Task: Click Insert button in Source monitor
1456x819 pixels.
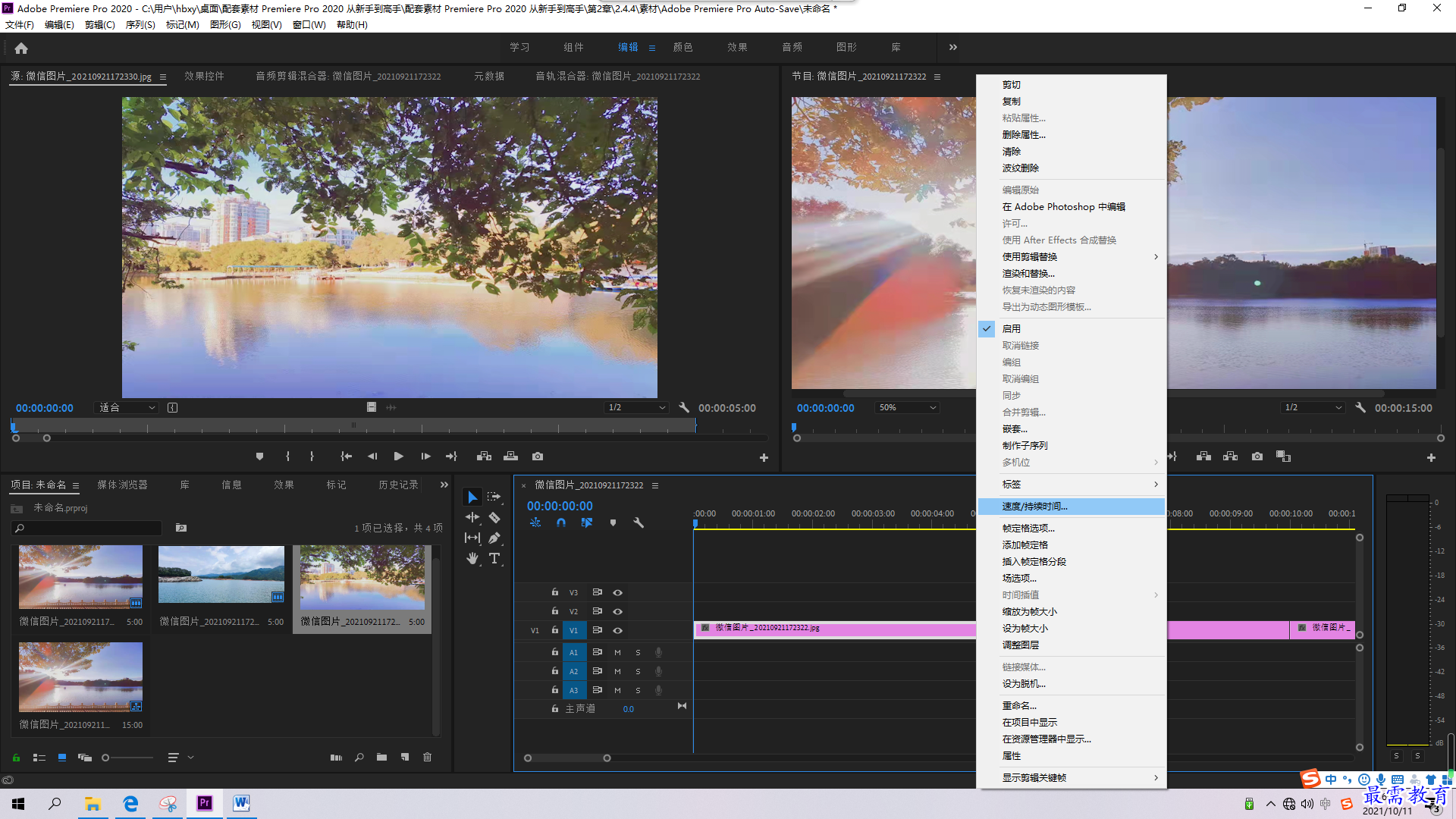Action: coord(484,457)
